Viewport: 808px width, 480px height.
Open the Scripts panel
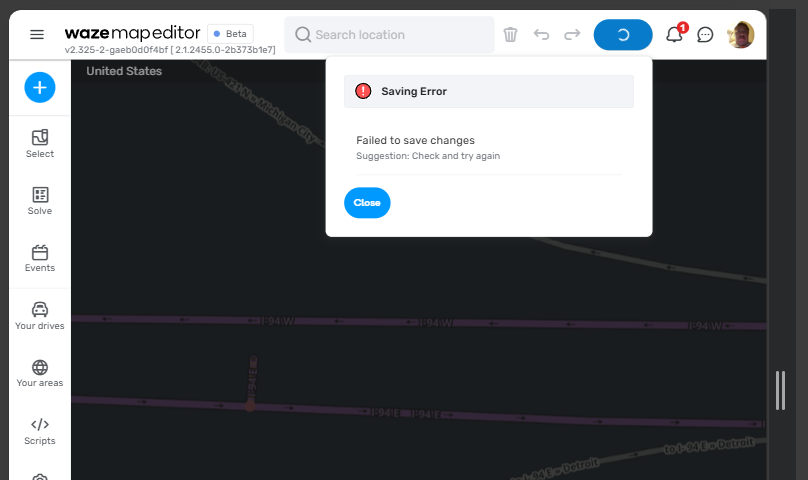tap(40, 430)
